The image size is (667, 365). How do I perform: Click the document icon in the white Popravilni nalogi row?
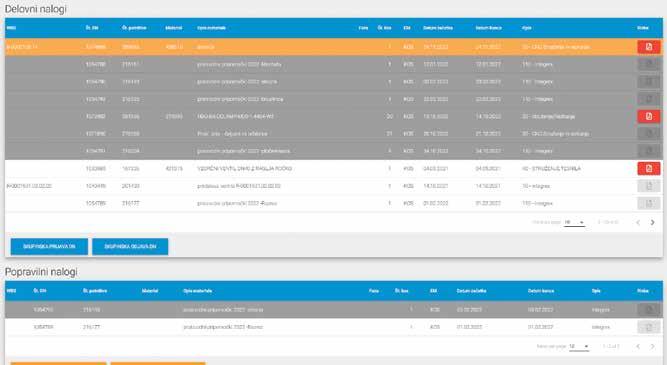tap(648, 327)
